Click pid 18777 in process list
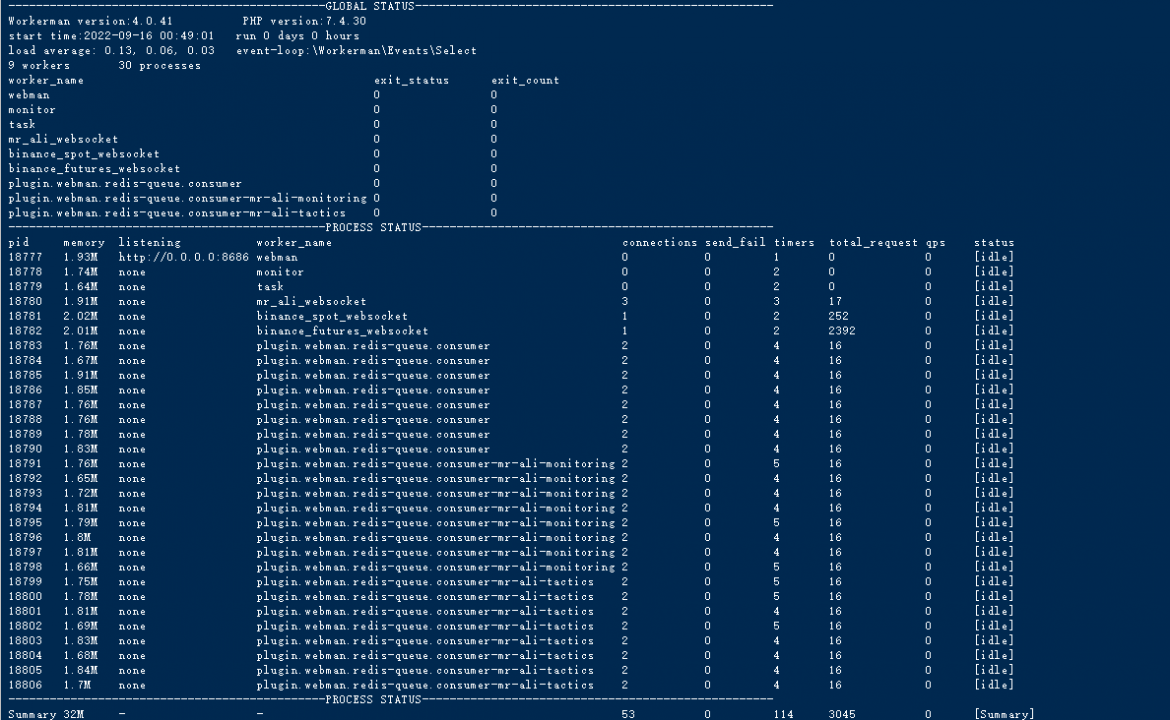This screenshot has height=720, width=1170. [x=25, y=257]
